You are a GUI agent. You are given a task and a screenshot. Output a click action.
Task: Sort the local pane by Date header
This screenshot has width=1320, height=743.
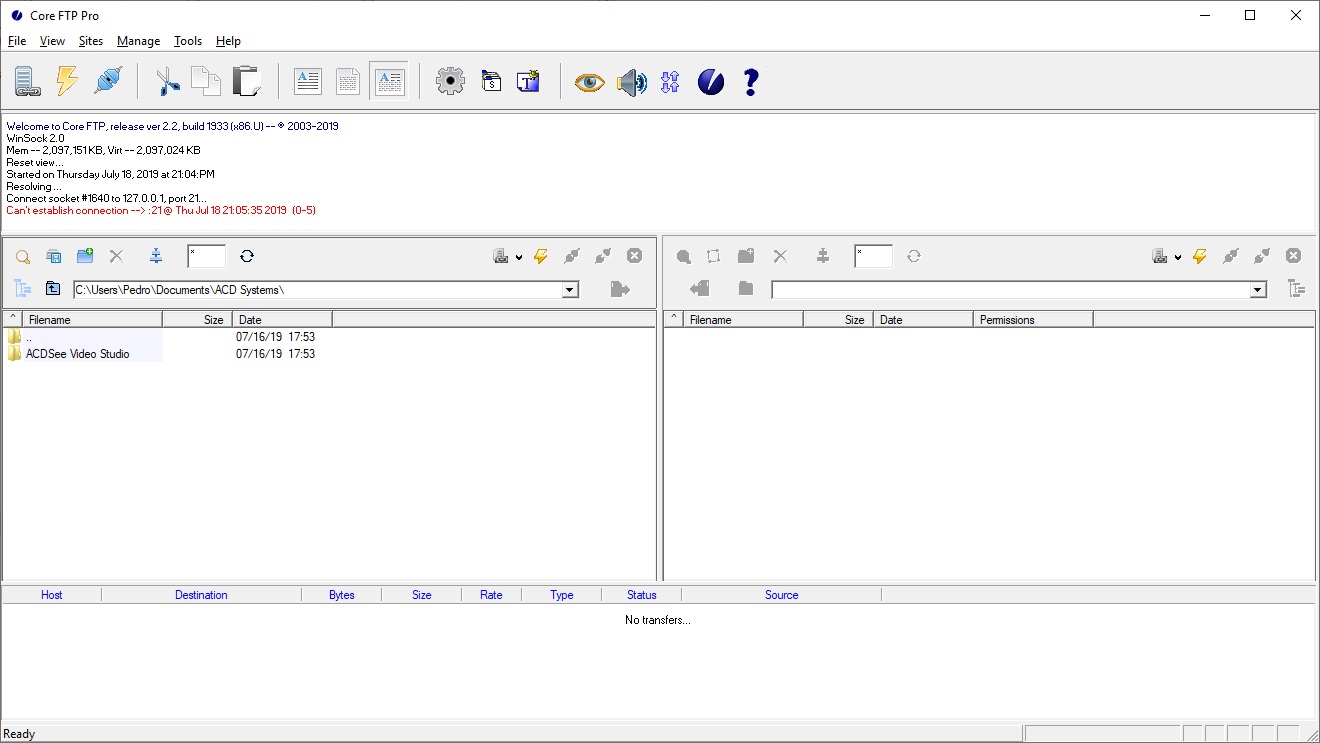coord(283,320)
